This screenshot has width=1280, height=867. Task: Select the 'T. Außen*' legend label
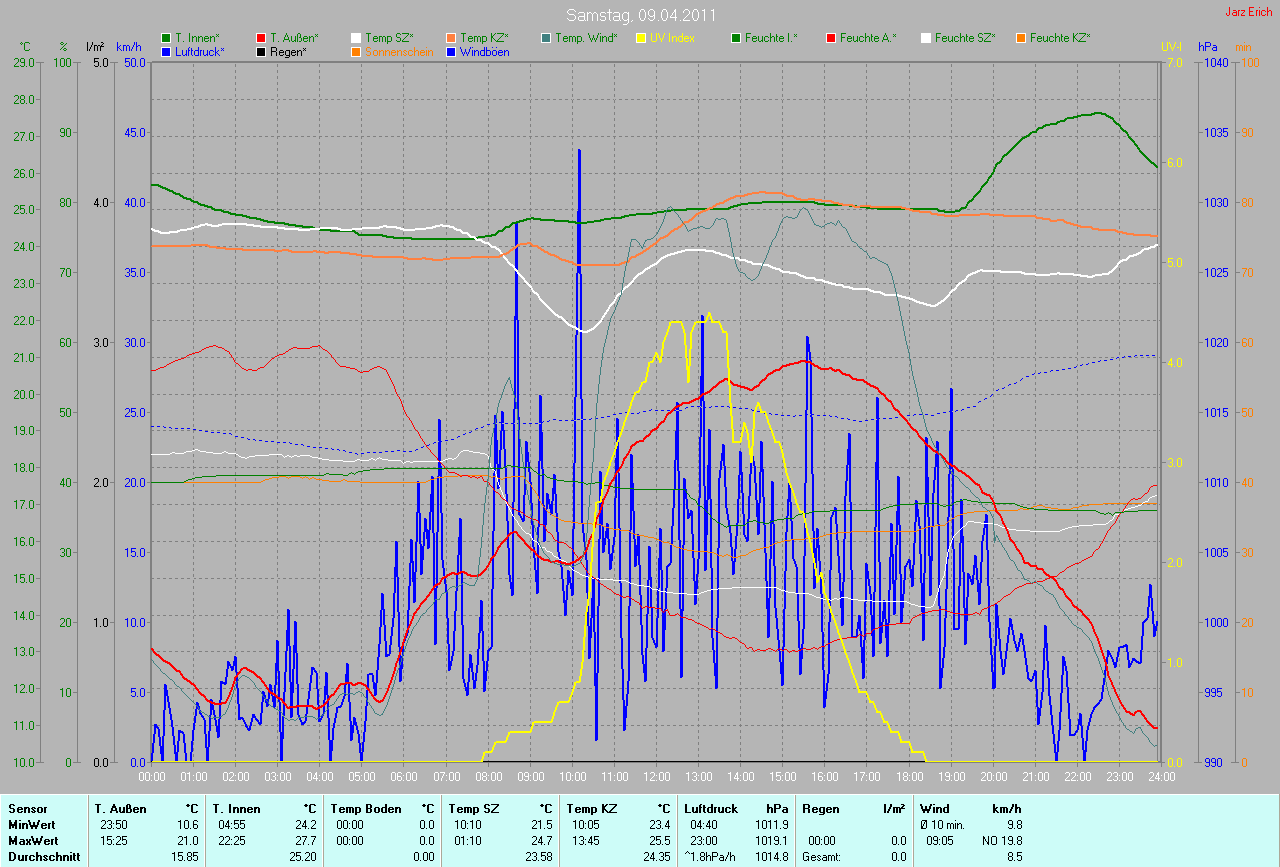point(294,38)
